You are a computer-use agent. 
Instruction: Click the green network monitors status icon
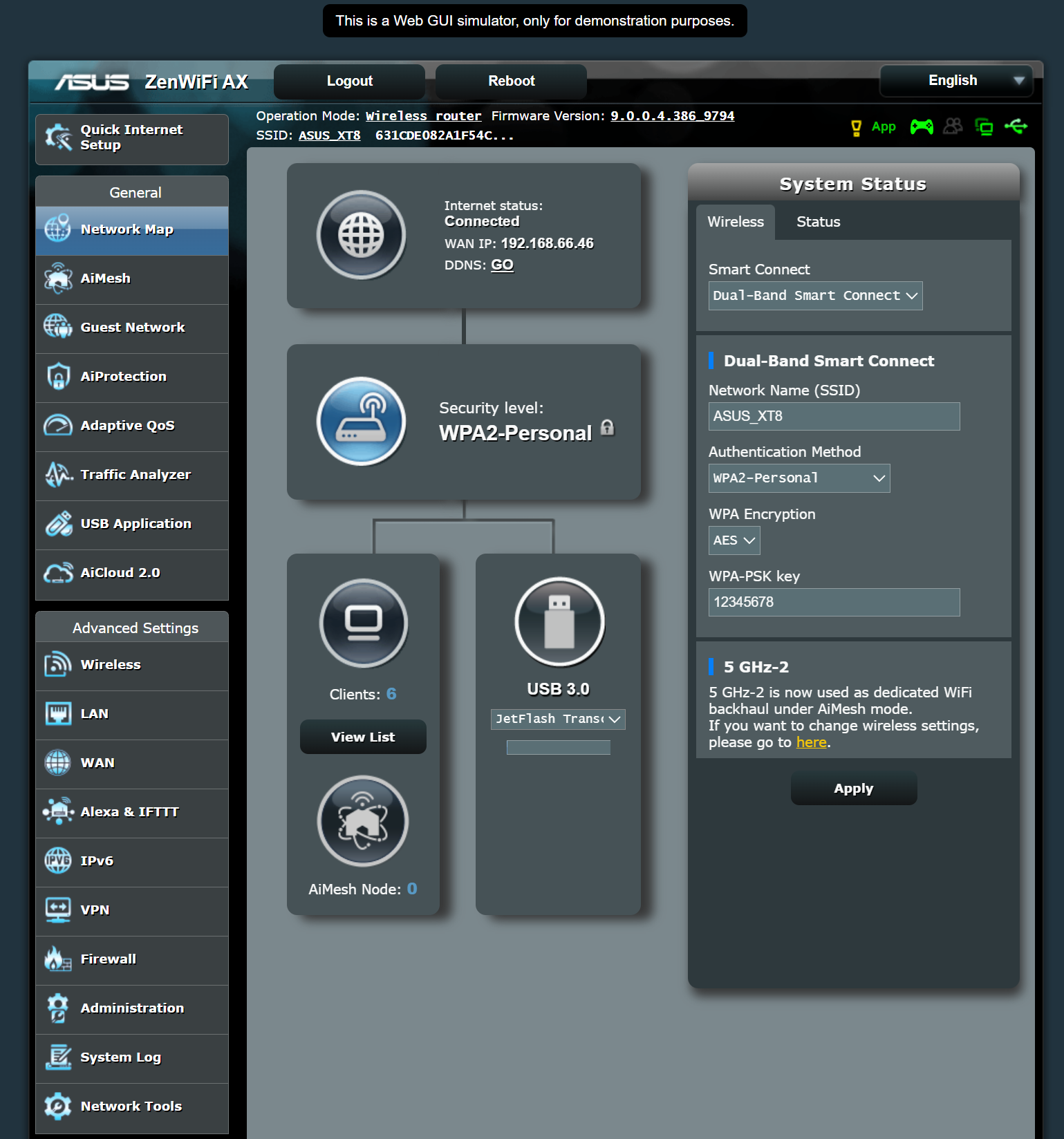tap(984, 126)
